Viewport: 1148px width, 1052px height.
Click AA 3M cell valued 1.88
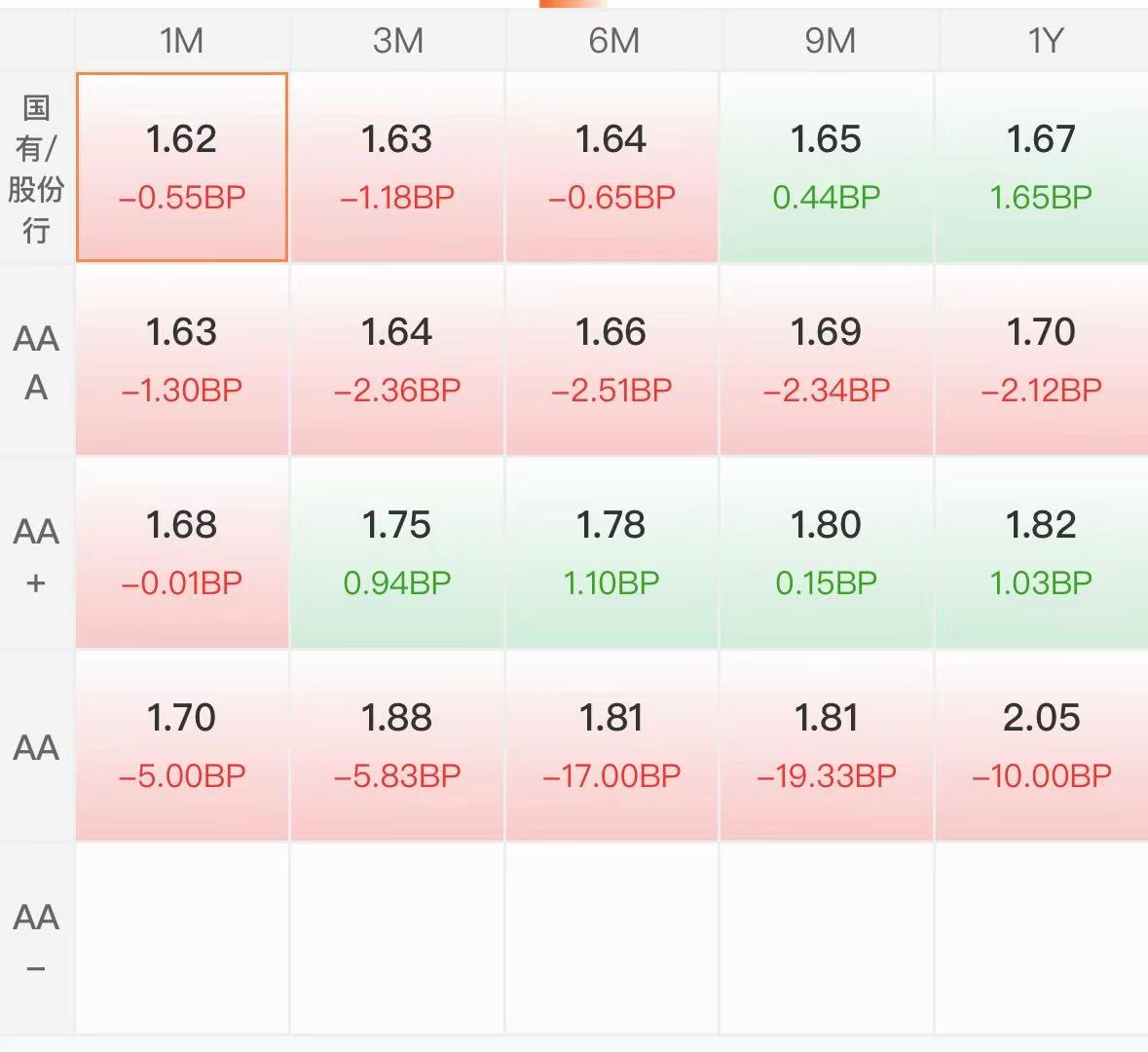397,746
